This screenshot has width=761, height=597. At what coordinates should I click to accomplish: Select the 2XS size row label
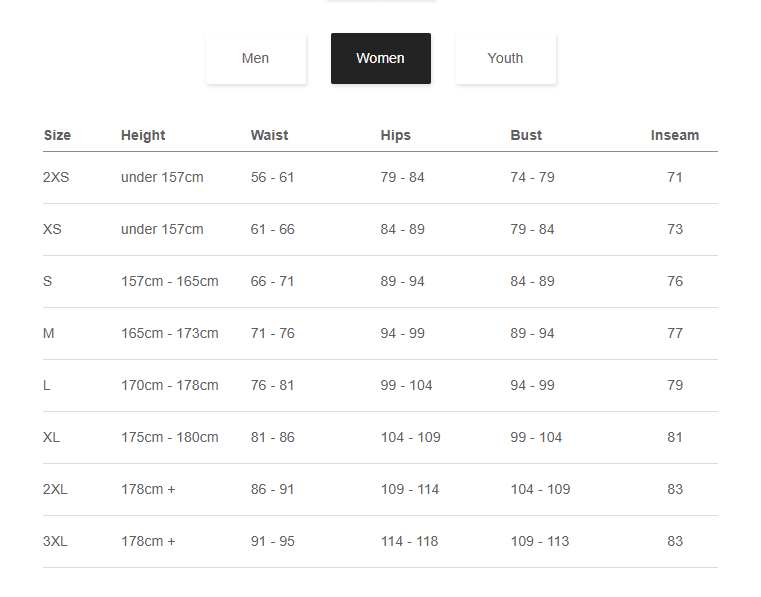click(x=56, y=177)
